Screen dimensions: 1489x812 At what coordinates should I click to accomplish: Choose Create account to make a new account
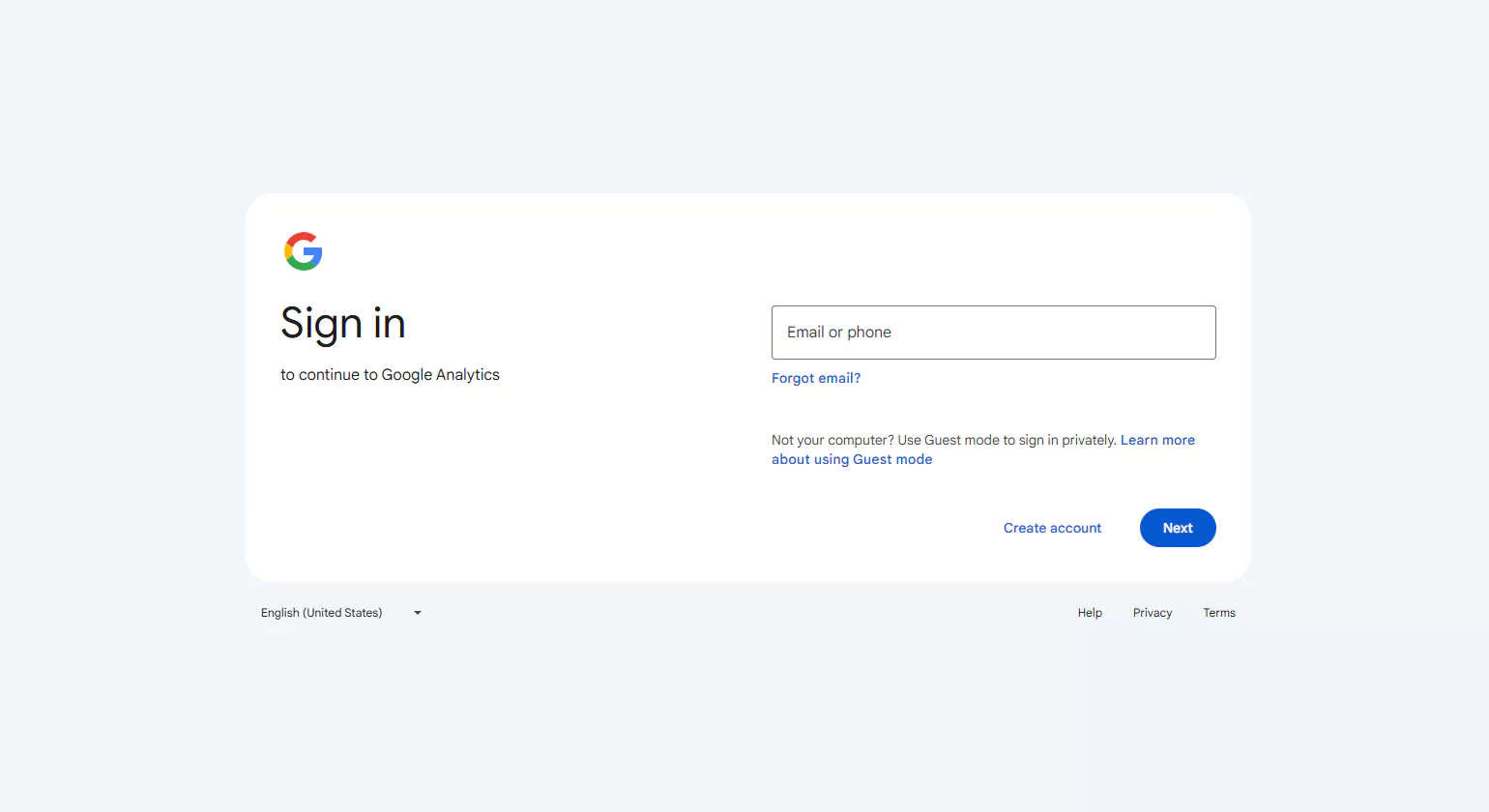pyautogui.click(x=1052, y=528)
